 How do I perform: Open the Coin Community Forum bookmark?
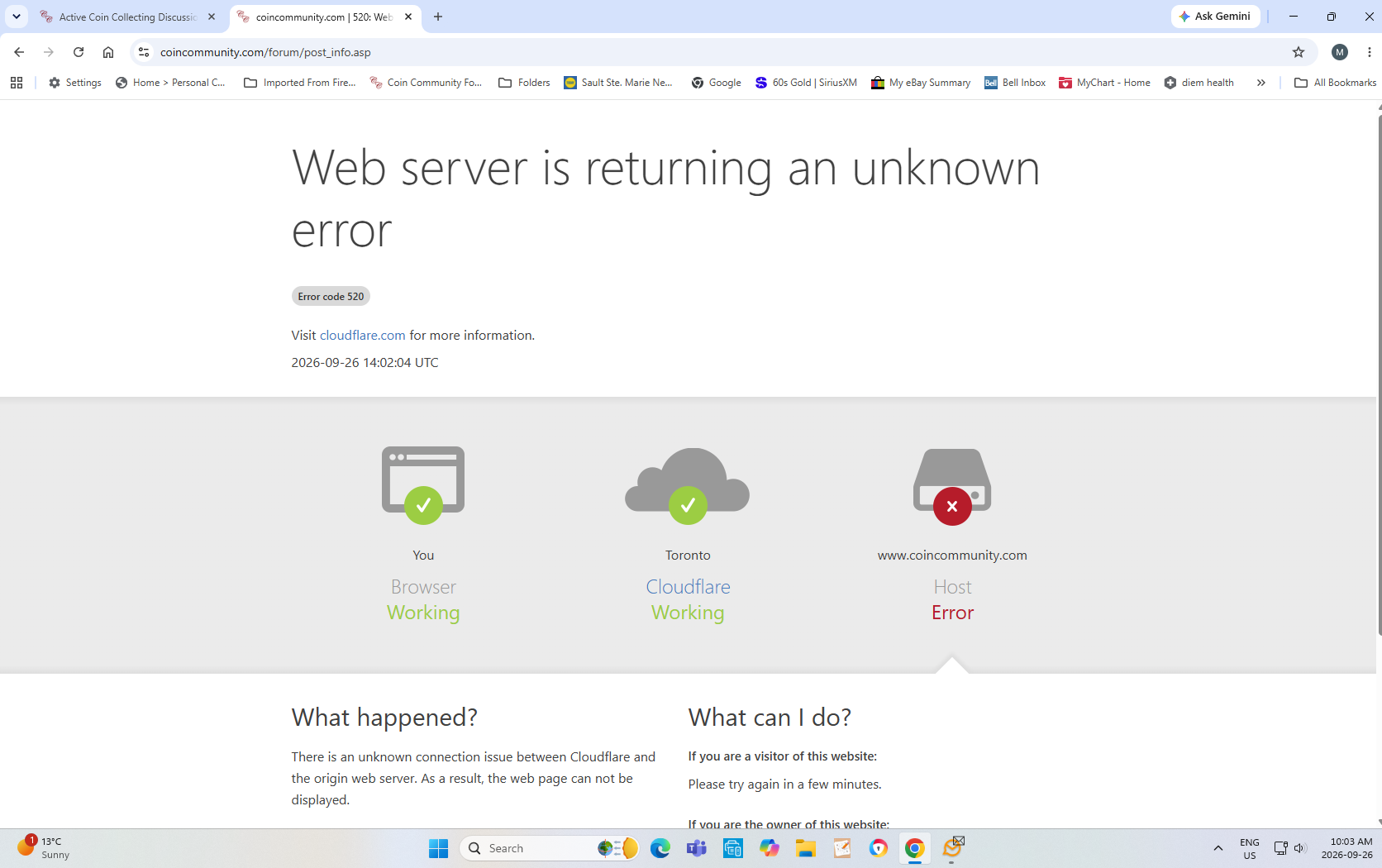(x=426, y=83)
